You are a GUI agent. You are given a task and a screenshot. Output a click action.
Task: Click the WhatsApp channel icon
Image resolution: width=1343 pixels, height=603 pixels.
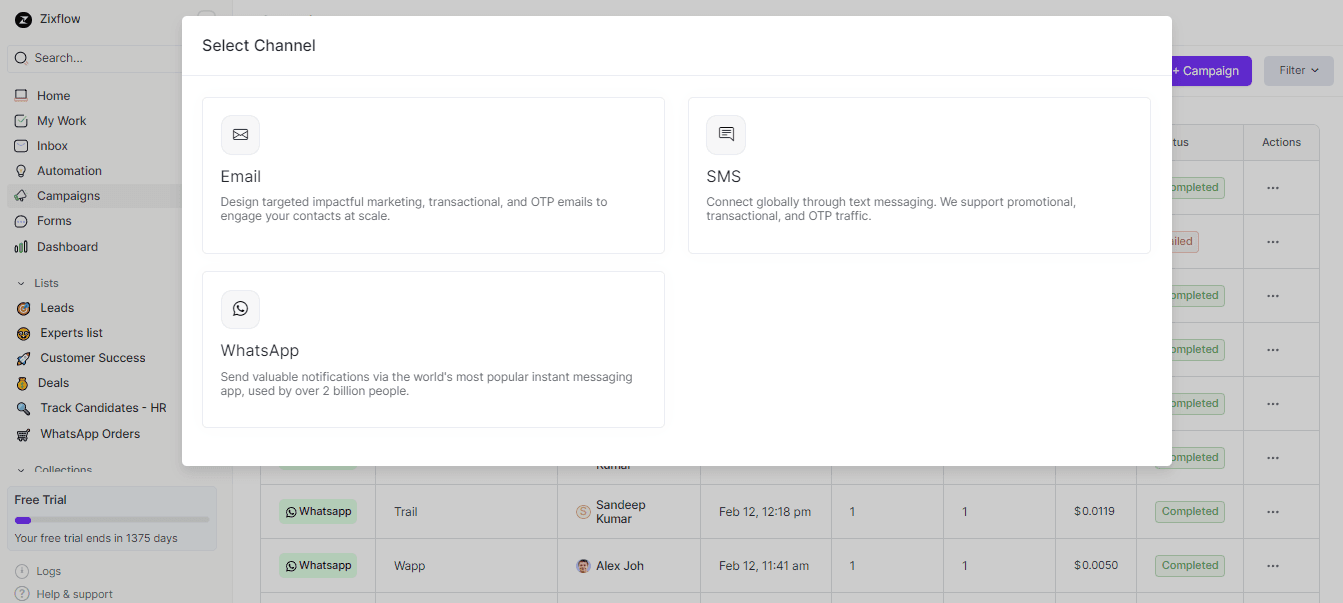point(240,309)
